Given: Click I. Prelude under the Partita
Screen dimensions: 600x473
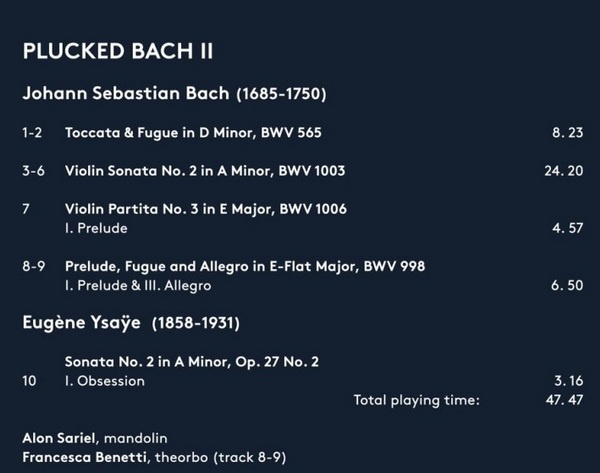Looking at the screenshot, I should click(96, 228).
